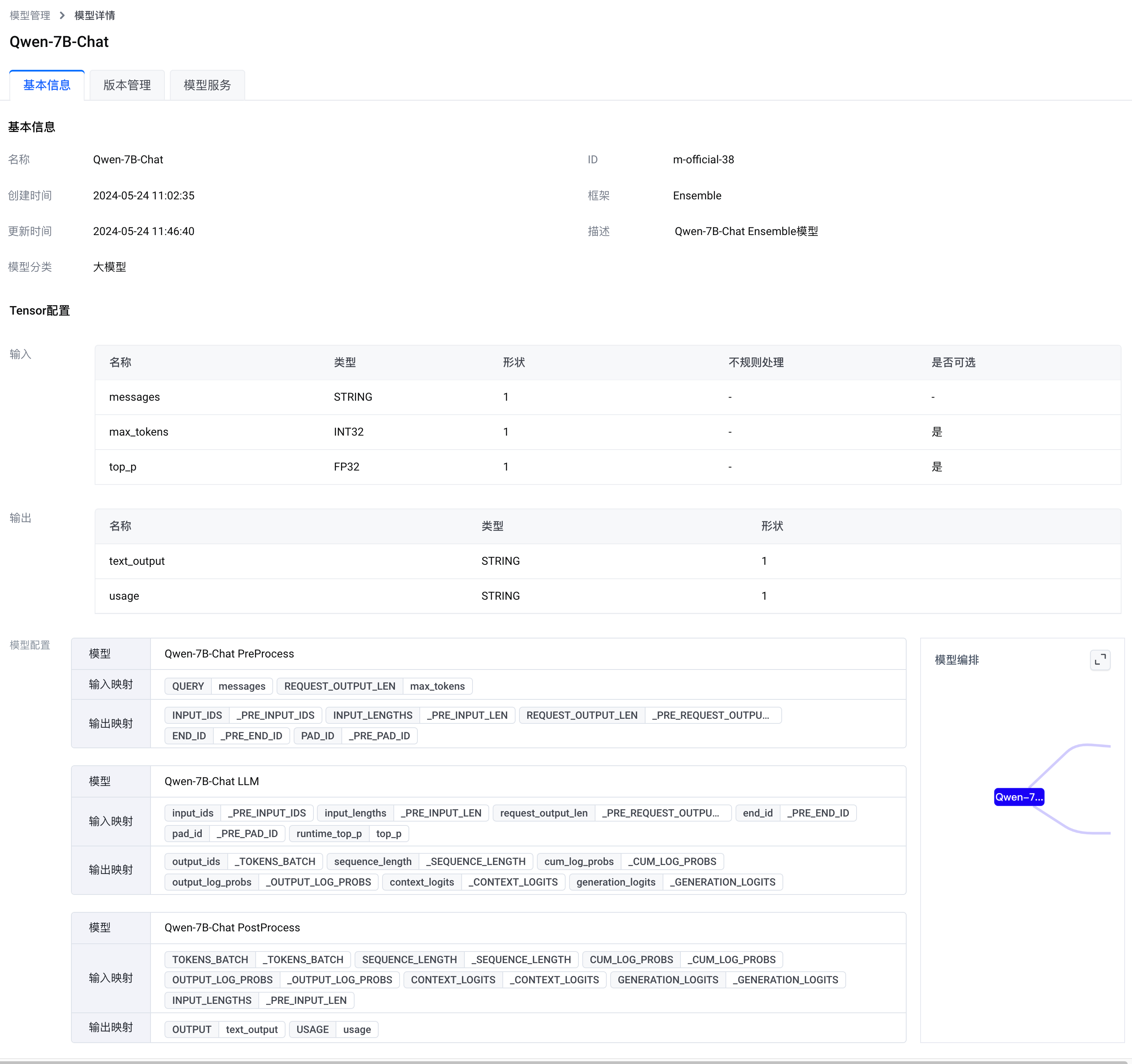This screenshot has height=1064, width=1132.
Task: Click the update time 2024-05-24 11:46:40
Action: [x=144, y=231]
